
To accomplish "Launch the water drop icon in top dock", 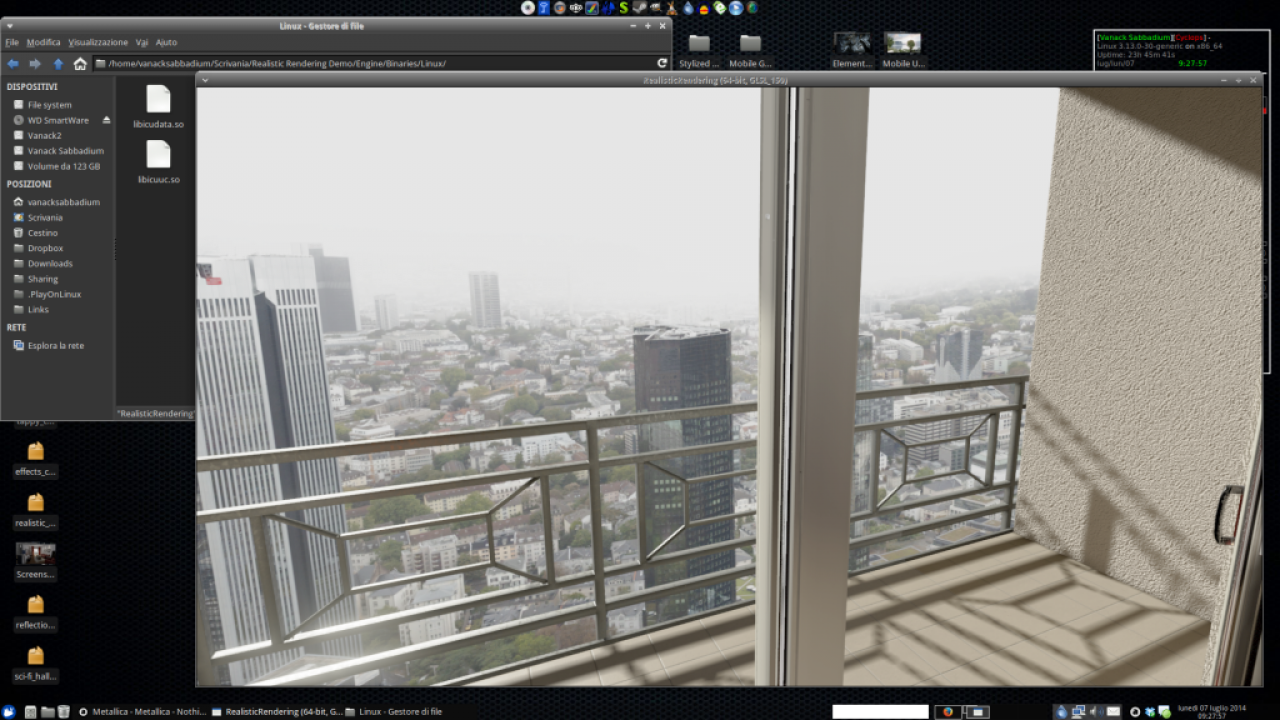I will [688, 8].
